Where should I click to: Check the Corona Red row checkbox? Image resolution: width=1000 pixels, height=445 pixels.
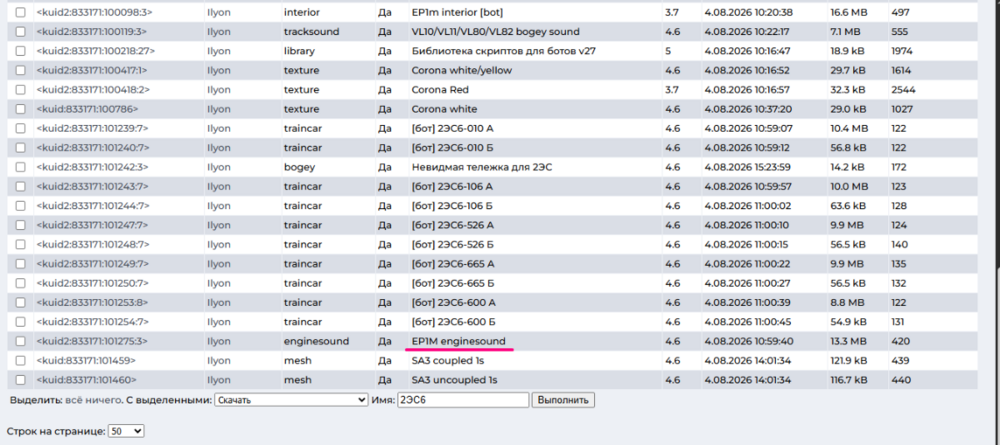tap(20, 90)
